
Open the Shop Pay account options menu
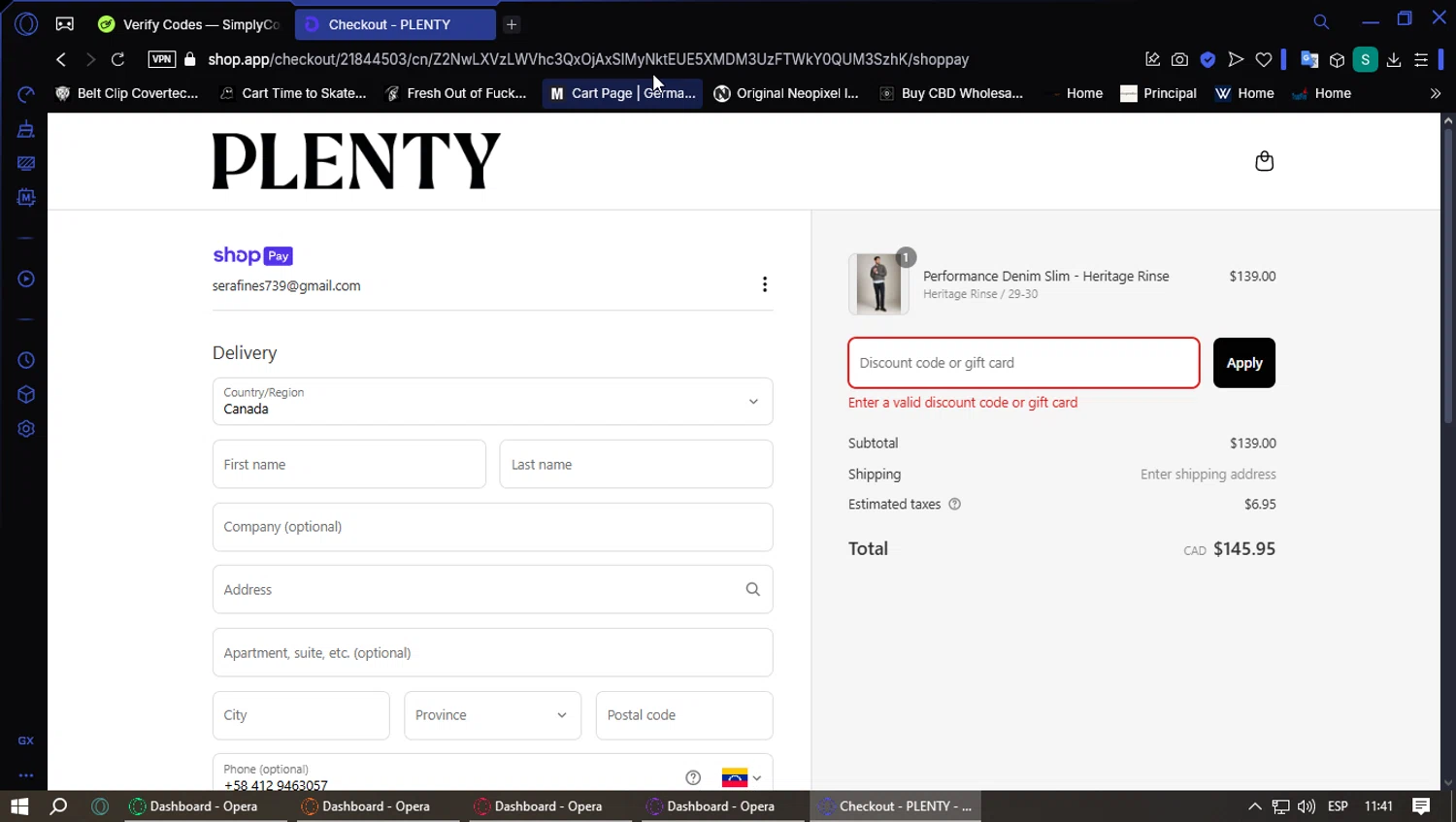[x=765, y=284]
